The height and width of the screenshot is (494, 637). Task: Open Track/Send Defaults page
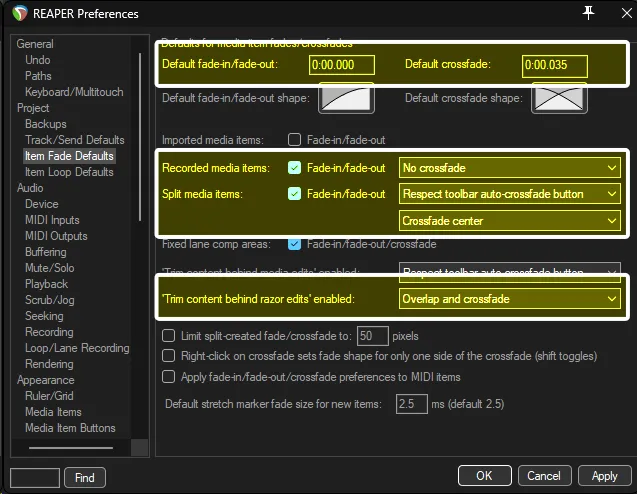coord(75,140)
